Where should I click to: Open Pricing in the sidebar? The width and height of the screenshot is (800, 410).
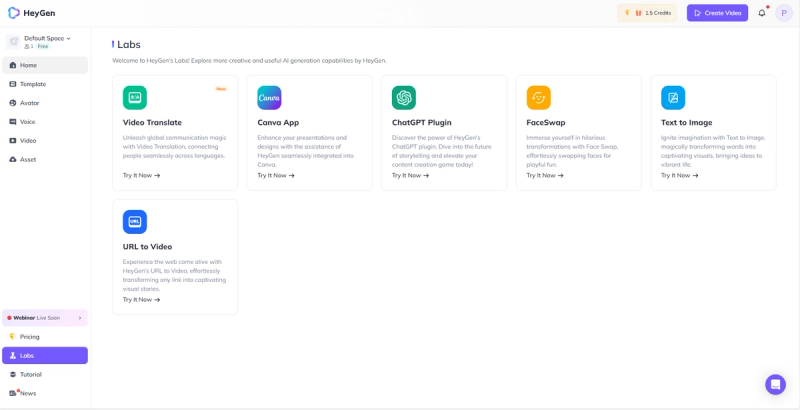pyautogui.click(x=45, y=337)
